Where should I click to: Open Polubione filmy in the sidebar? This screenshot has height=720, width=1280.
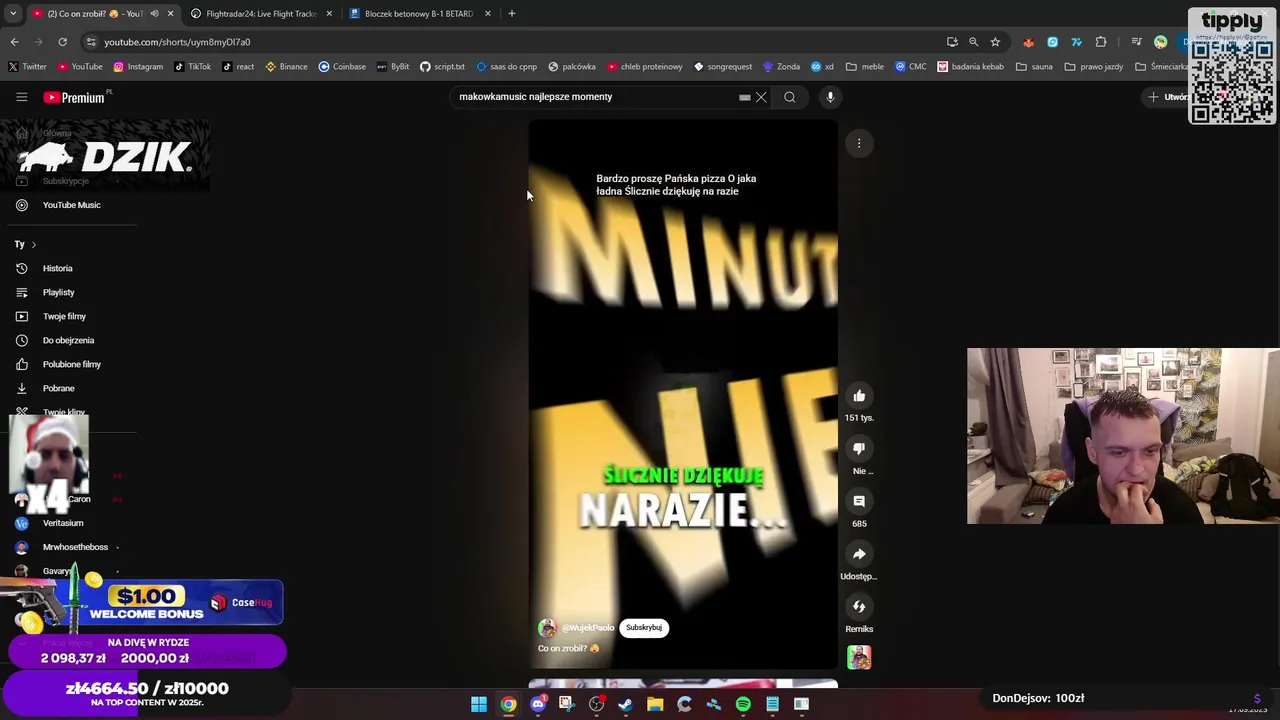click(x=69, y=364)
